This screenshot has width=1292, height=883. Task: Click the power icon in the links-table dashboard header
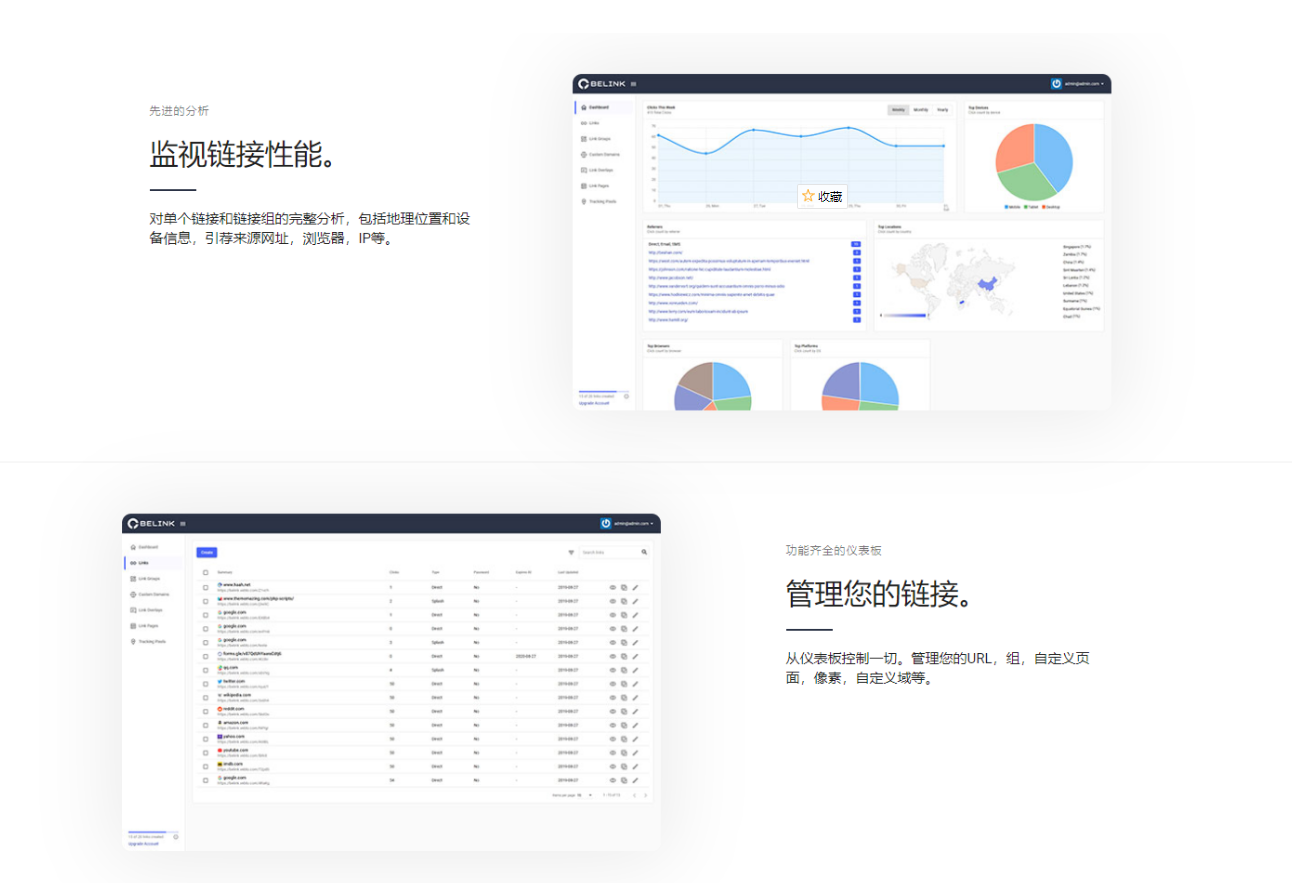point(606,523)
